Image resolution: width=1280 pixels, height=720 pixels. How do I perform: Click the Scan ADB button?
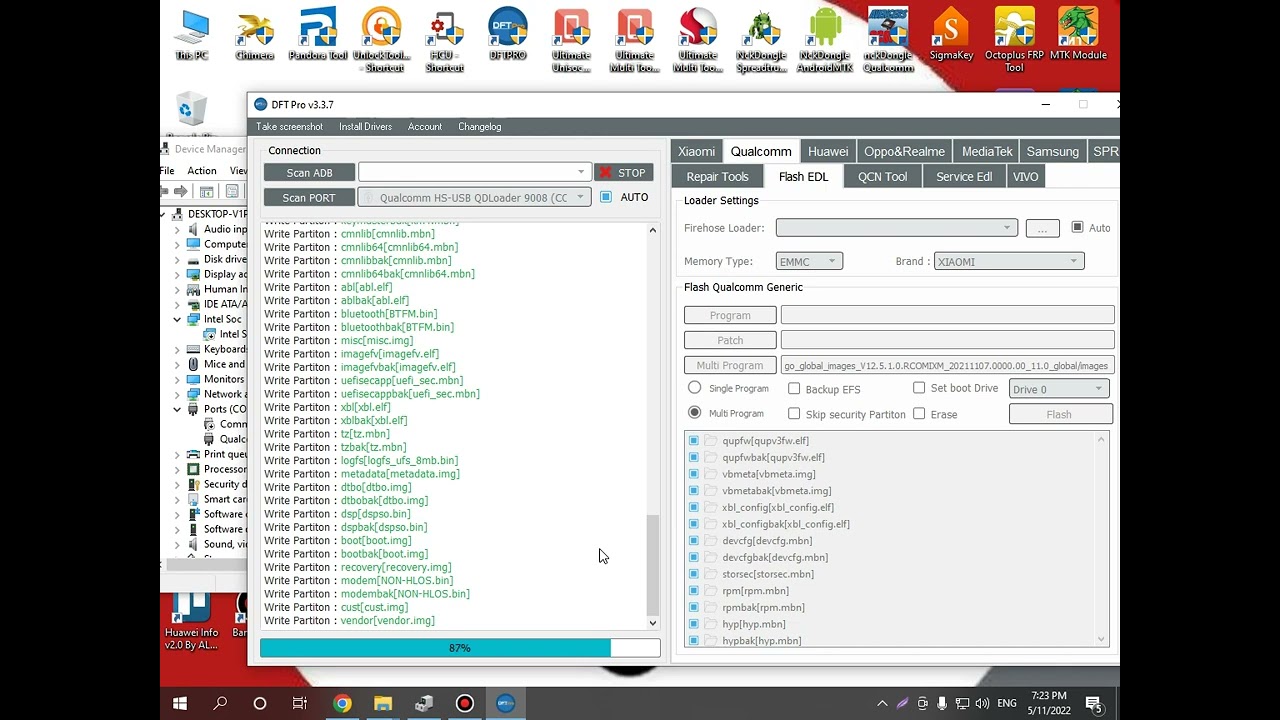[309, 173]
